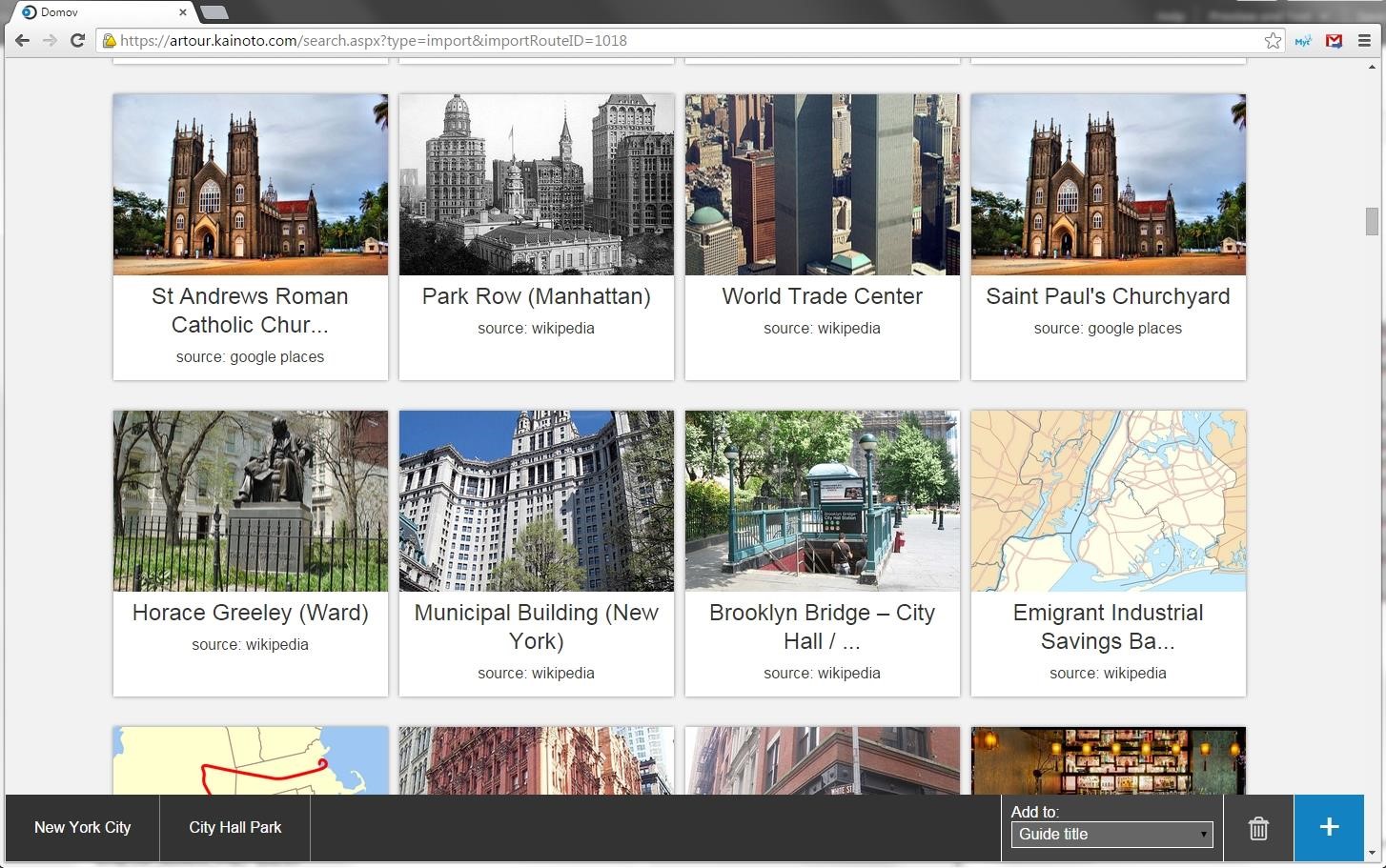Open the Park Row (Manhattan) title
The height and width of the screenshot is (868, 1386).
[x=536, y=296]
